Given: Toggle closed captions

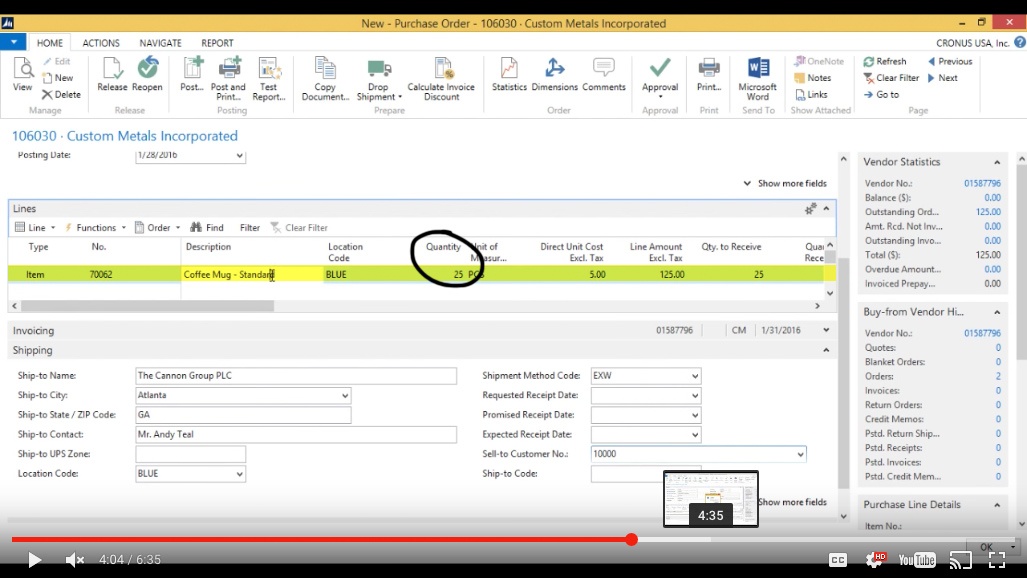Looking at the screenshot, I should click(838, 560).
